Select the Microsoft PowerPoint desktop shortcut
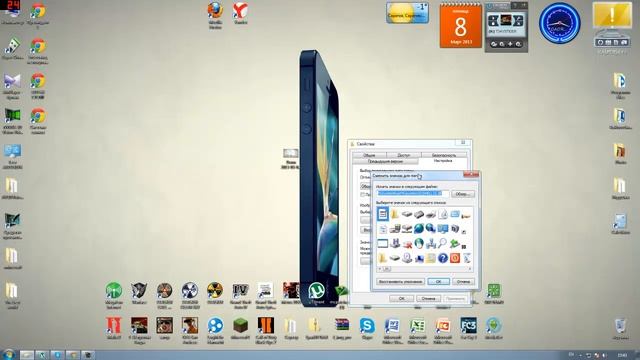The width and height of the screenshot is (640, 360). (443, 330)
